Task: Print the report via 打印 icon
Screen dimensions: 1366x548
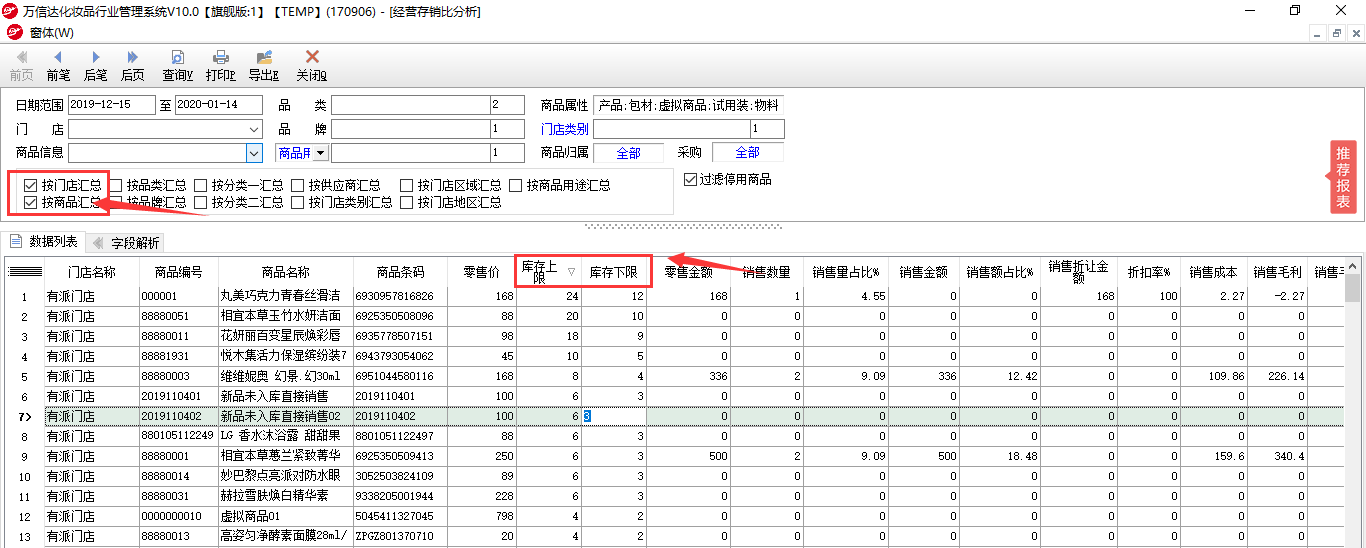Action: [x=221, y=65]
